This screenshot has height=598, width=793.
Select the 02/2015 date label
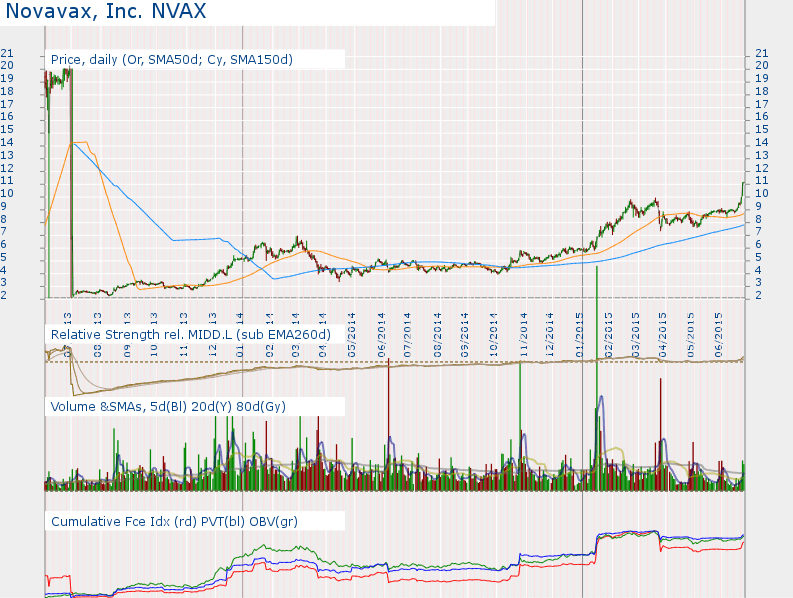[x=608, y=335]
